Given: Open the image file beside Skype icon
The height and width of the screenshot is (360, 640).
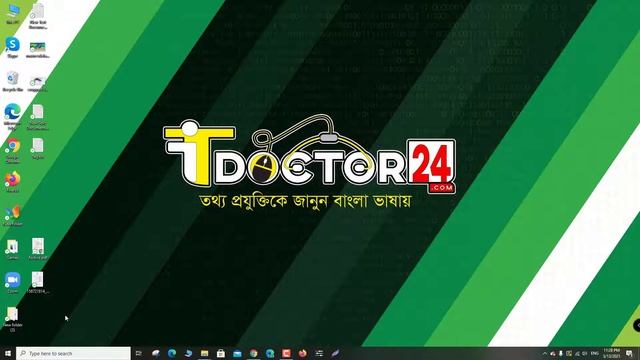Looking at the screenshot, I should (38, 49).
